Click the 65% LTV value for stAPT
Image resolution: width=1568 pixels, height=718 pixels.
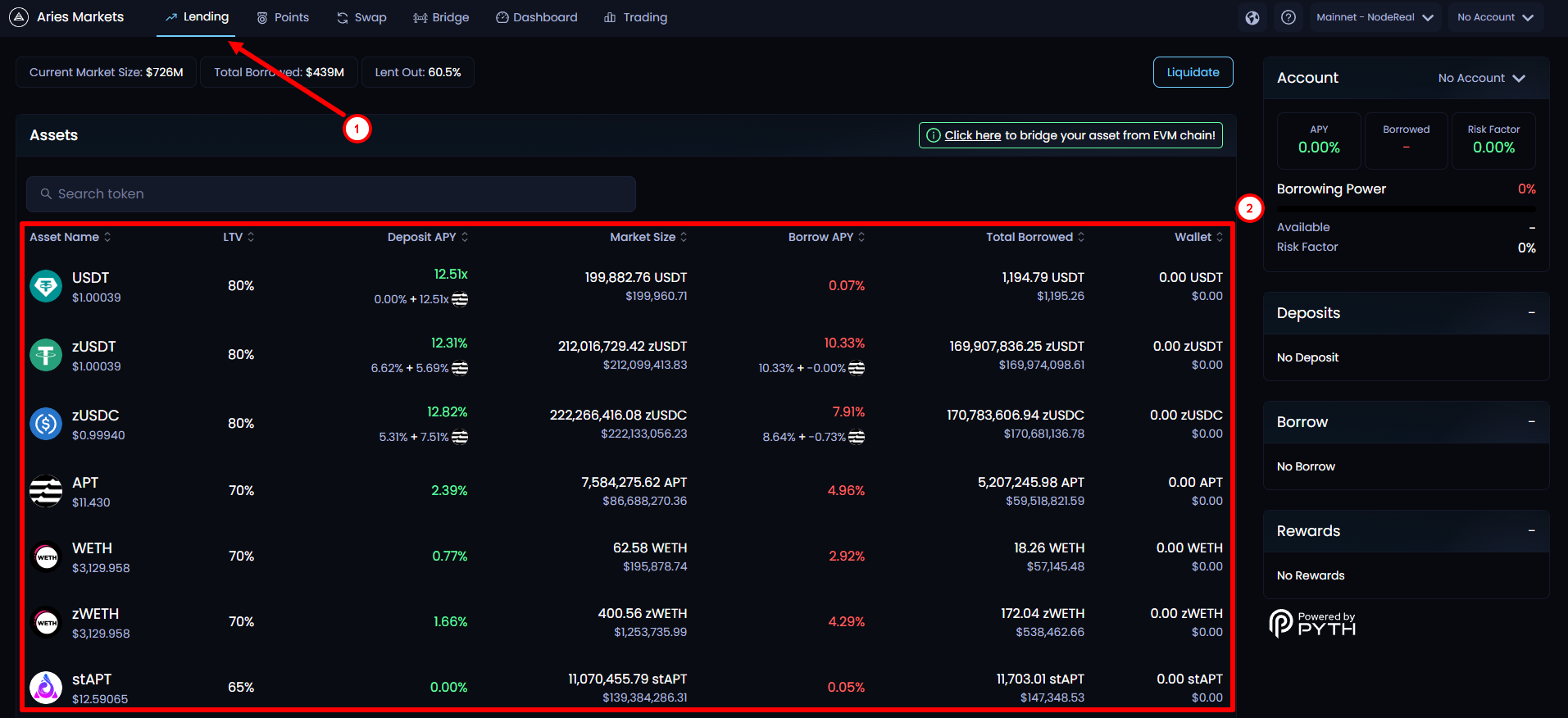[241, 688]
